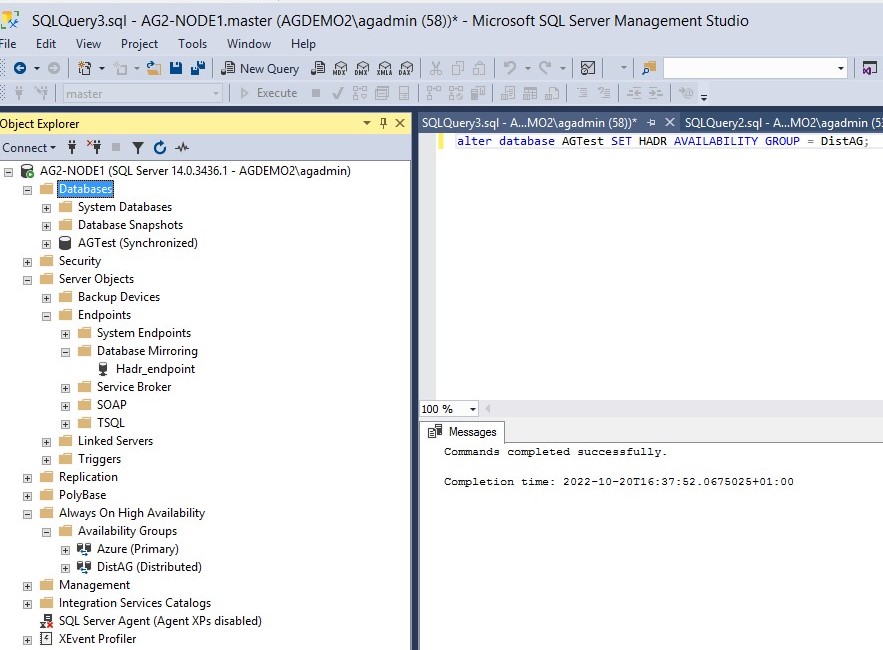Screen dimensions: 883x650
Task: Close the SQLQuery3.sql tab
Action: [670, 122]
